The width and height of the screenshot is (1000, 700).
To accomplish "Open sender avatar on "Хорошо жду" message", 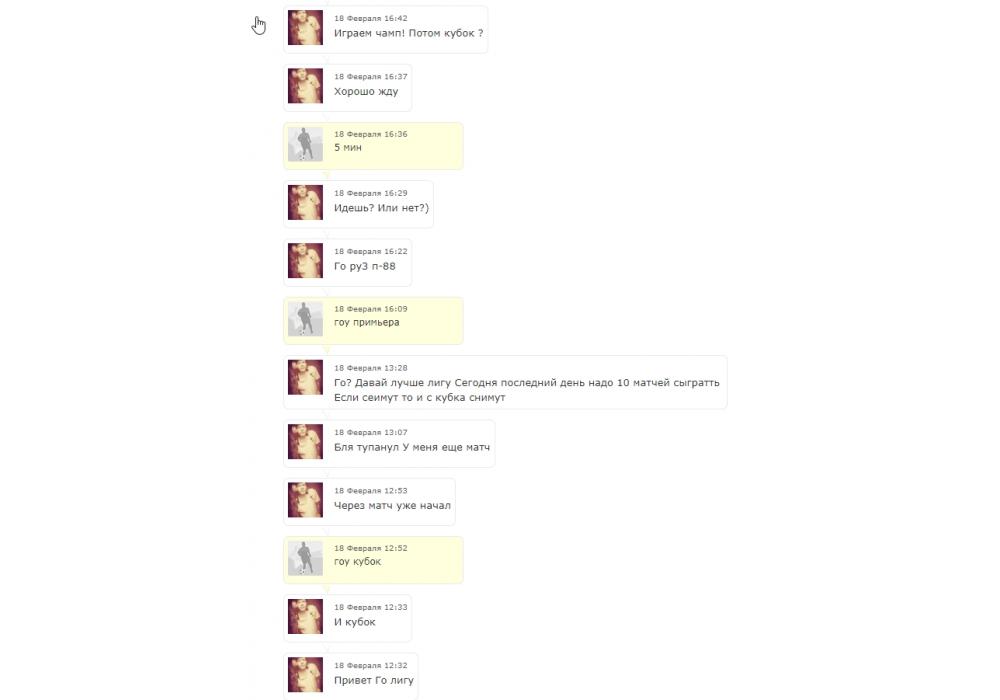I will pos(305,85).
